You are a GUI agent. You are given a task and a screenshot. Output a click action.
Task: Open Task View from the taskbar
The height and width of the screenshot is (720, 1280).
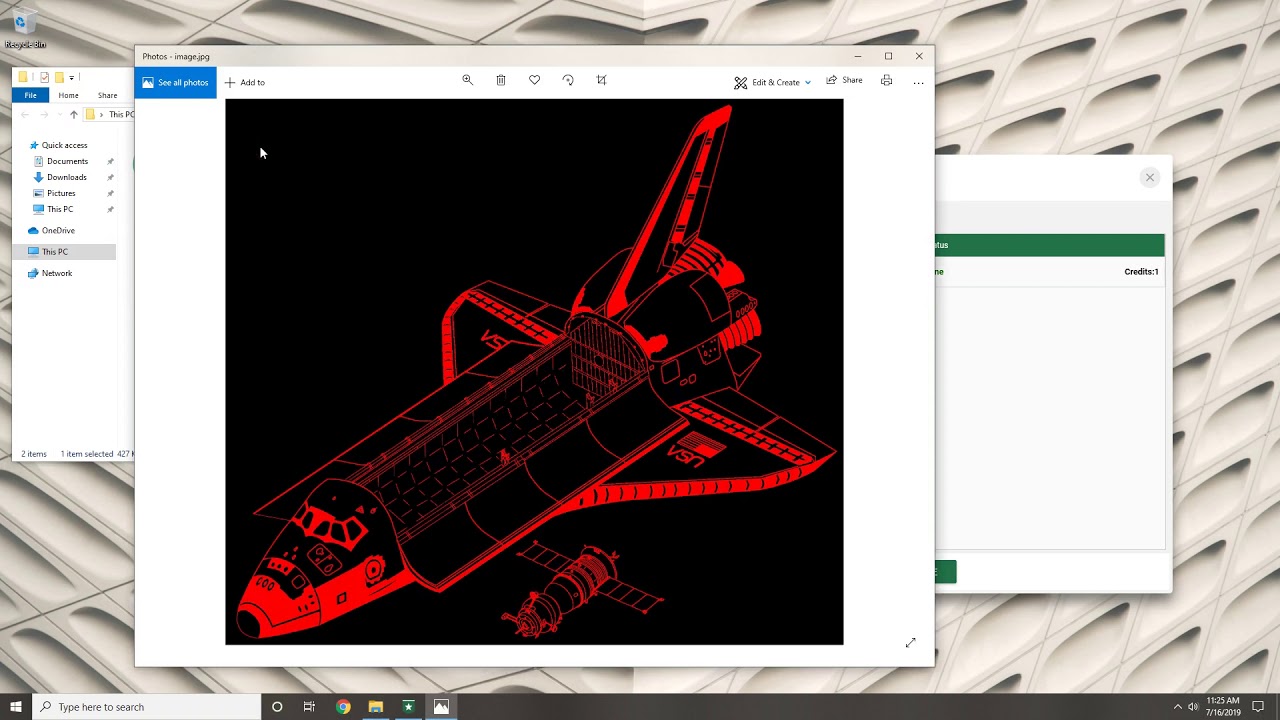pyautogui.click(x=309, y=706)
